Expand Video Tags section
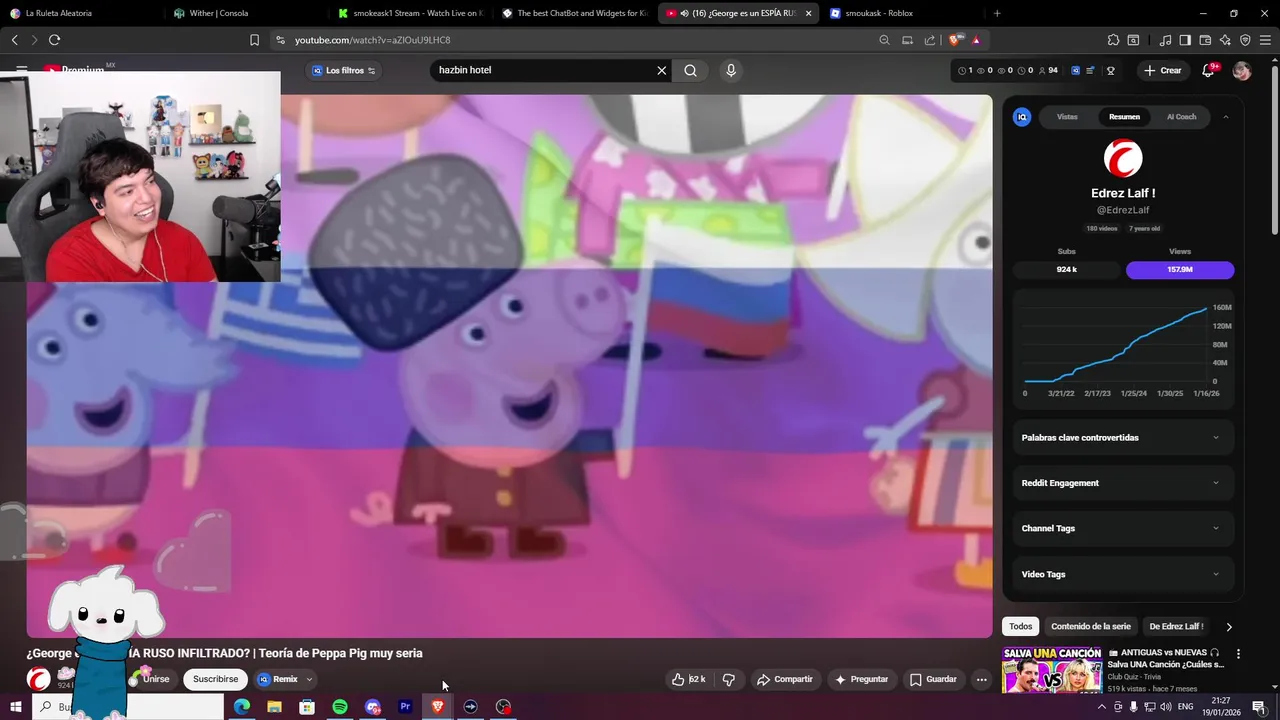Screen dimensions: 1280x720 (x=1123, y=574)
